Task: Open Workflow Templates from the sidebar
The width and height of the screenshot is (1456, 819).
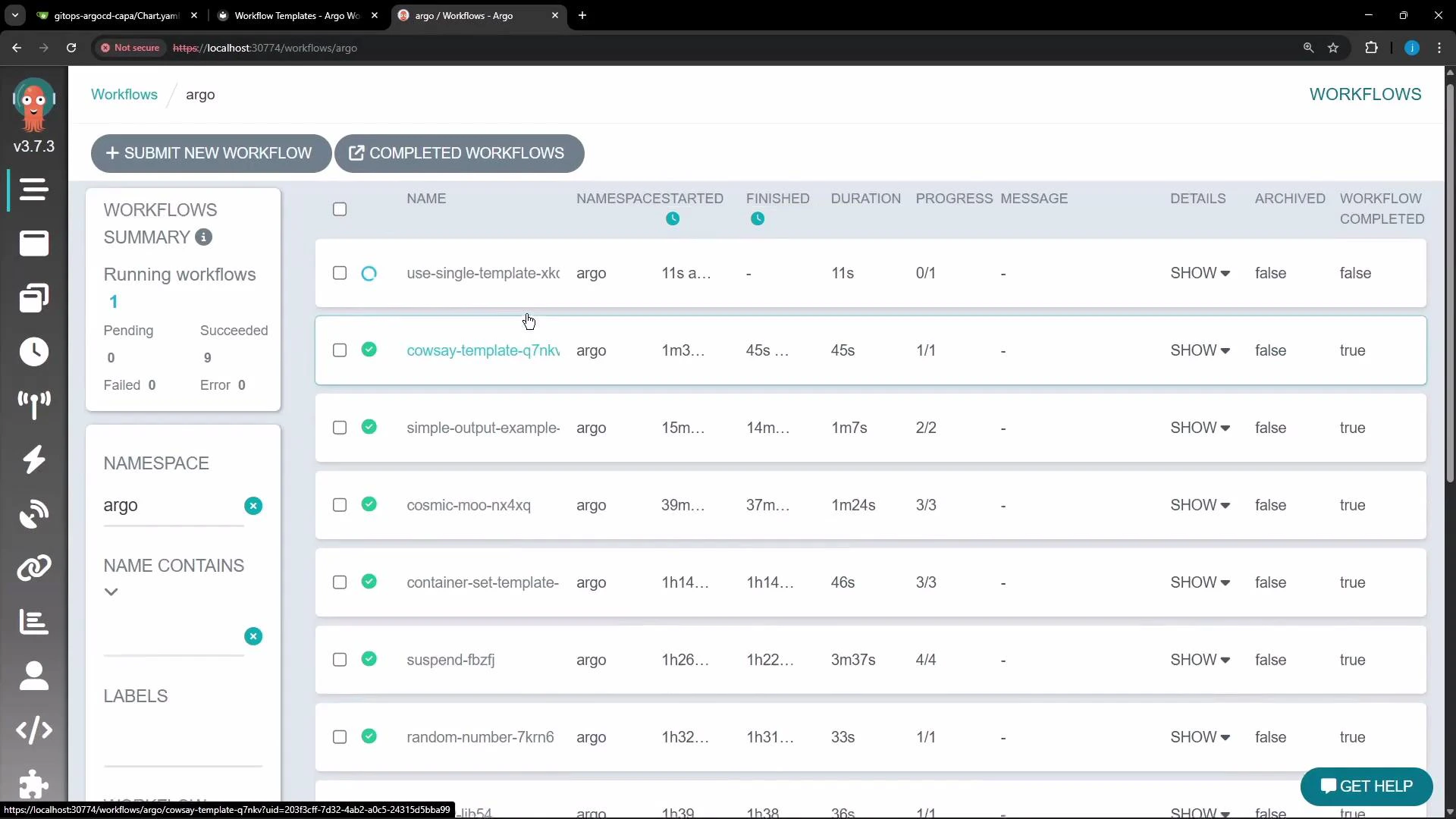Action: coord(33,243)
